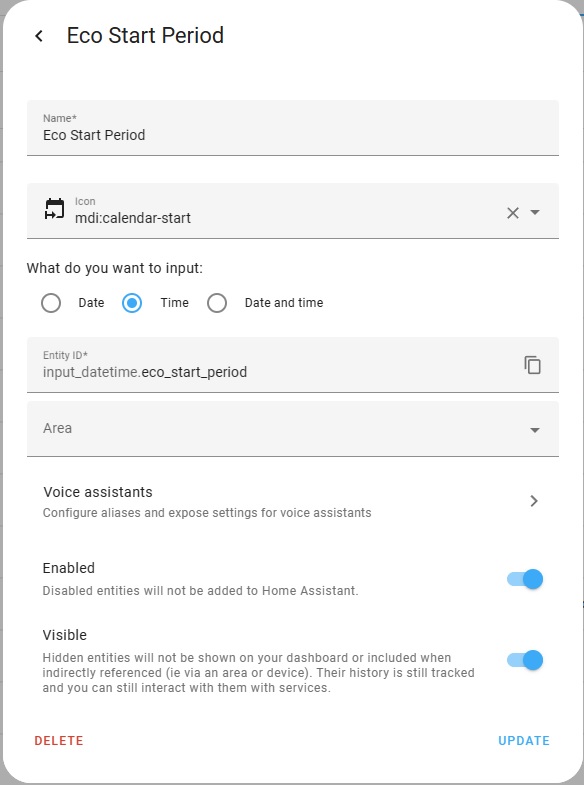Click the calendar-start icon preview

[x=55, y=209]
